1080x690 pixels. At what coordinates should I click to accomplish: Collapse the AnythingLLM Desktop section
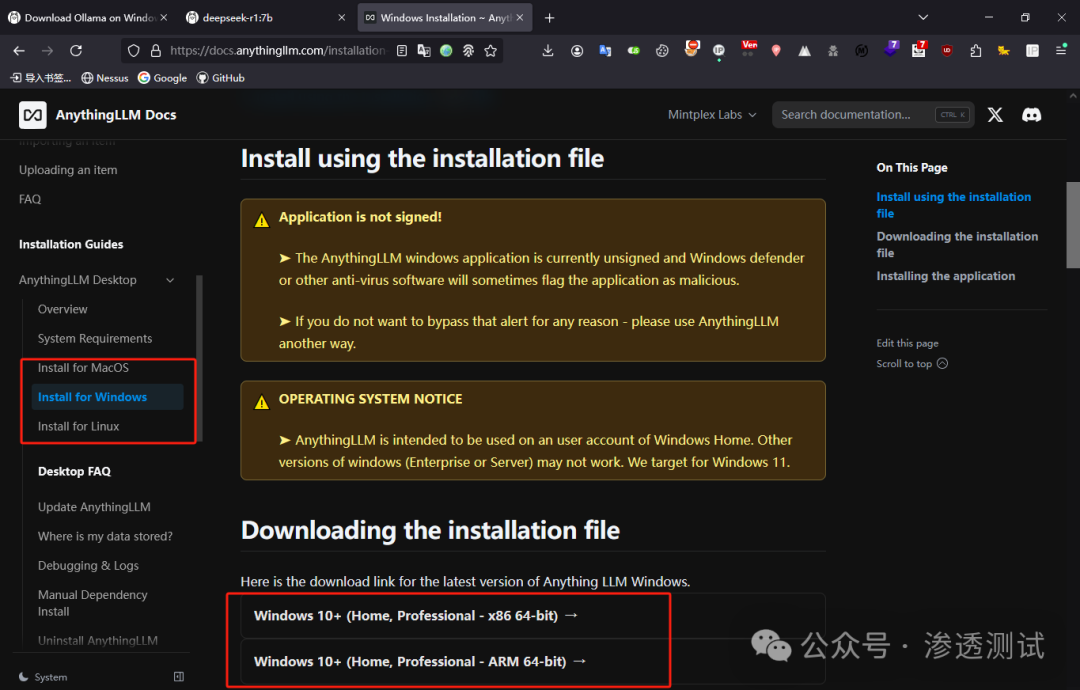coord(170,280)
